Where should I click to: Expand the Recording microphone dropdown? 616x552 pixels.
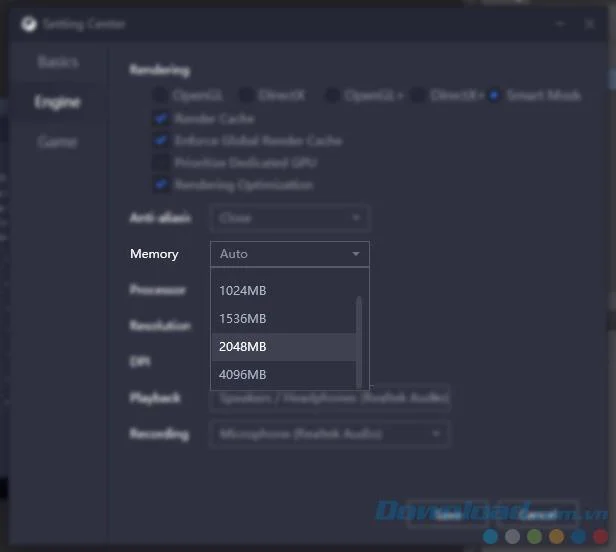pyautogui.click(x=330, y=434)
